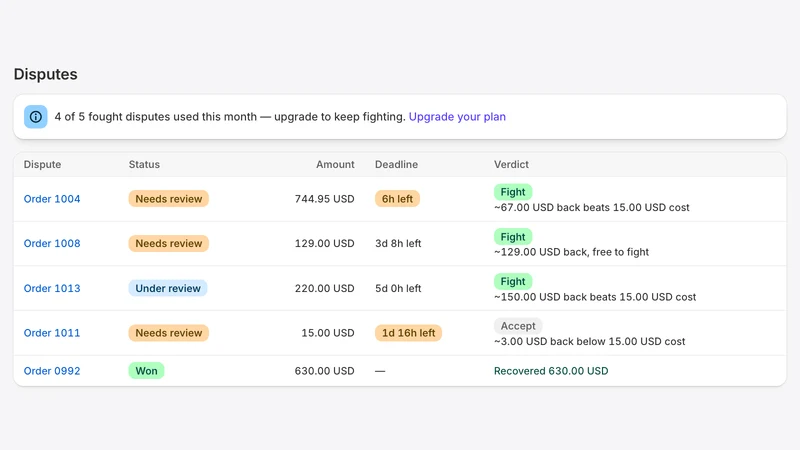
Task: Click the Won status badge
Action: [x=146, y=371]
